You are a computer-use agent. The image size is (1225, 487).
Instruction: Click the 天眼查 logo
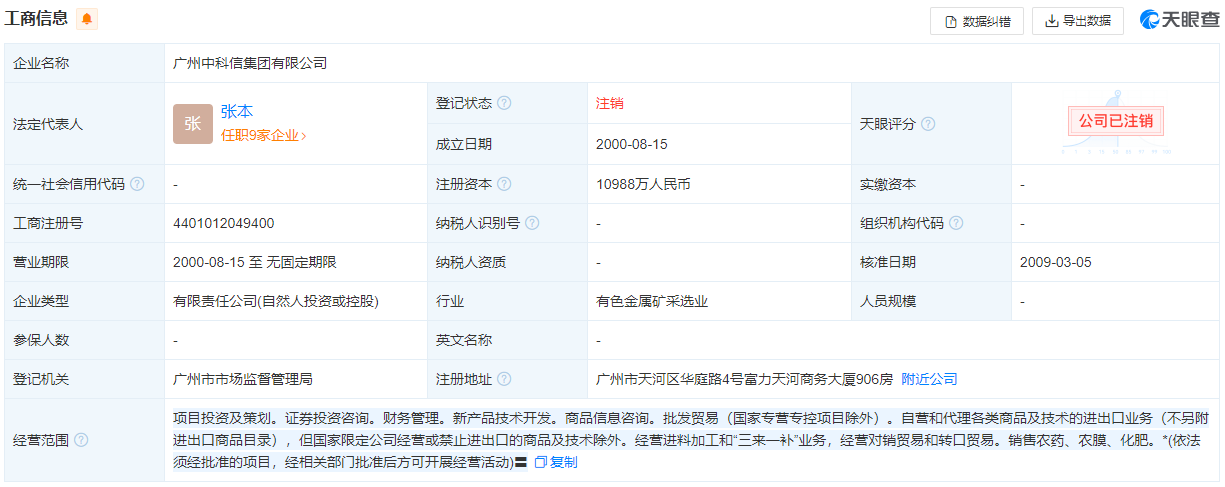pos(1179,20)
